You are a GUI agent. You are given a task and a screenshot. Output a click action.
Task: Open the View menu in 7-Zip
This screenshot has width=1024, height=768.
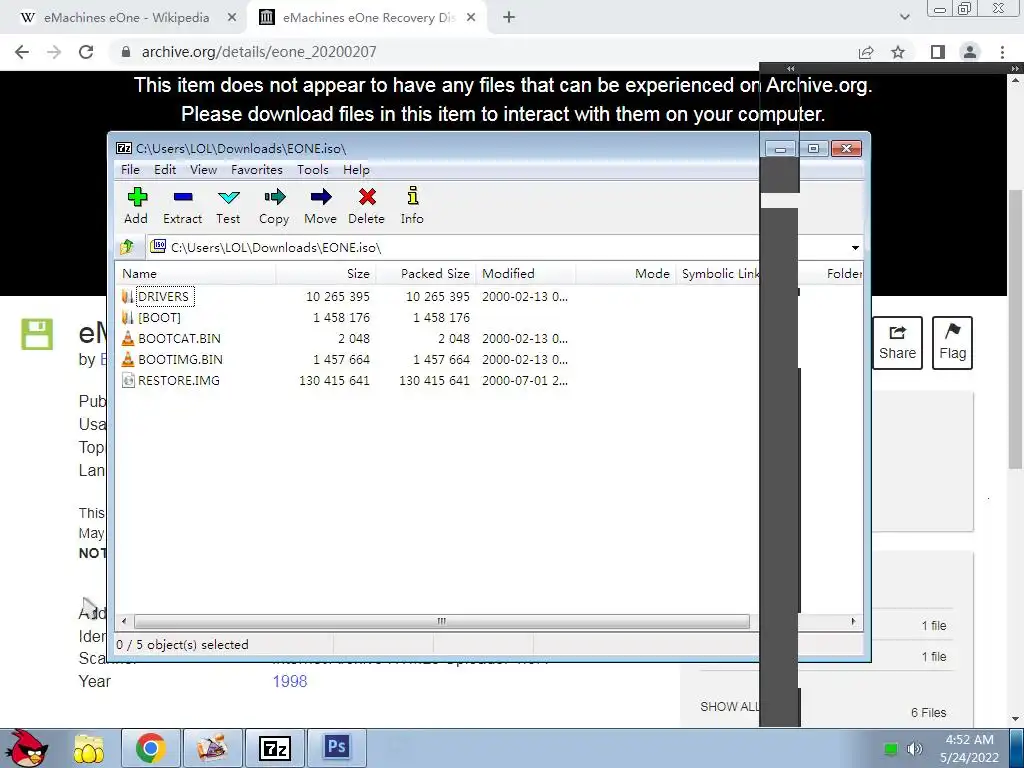[204, 170]
